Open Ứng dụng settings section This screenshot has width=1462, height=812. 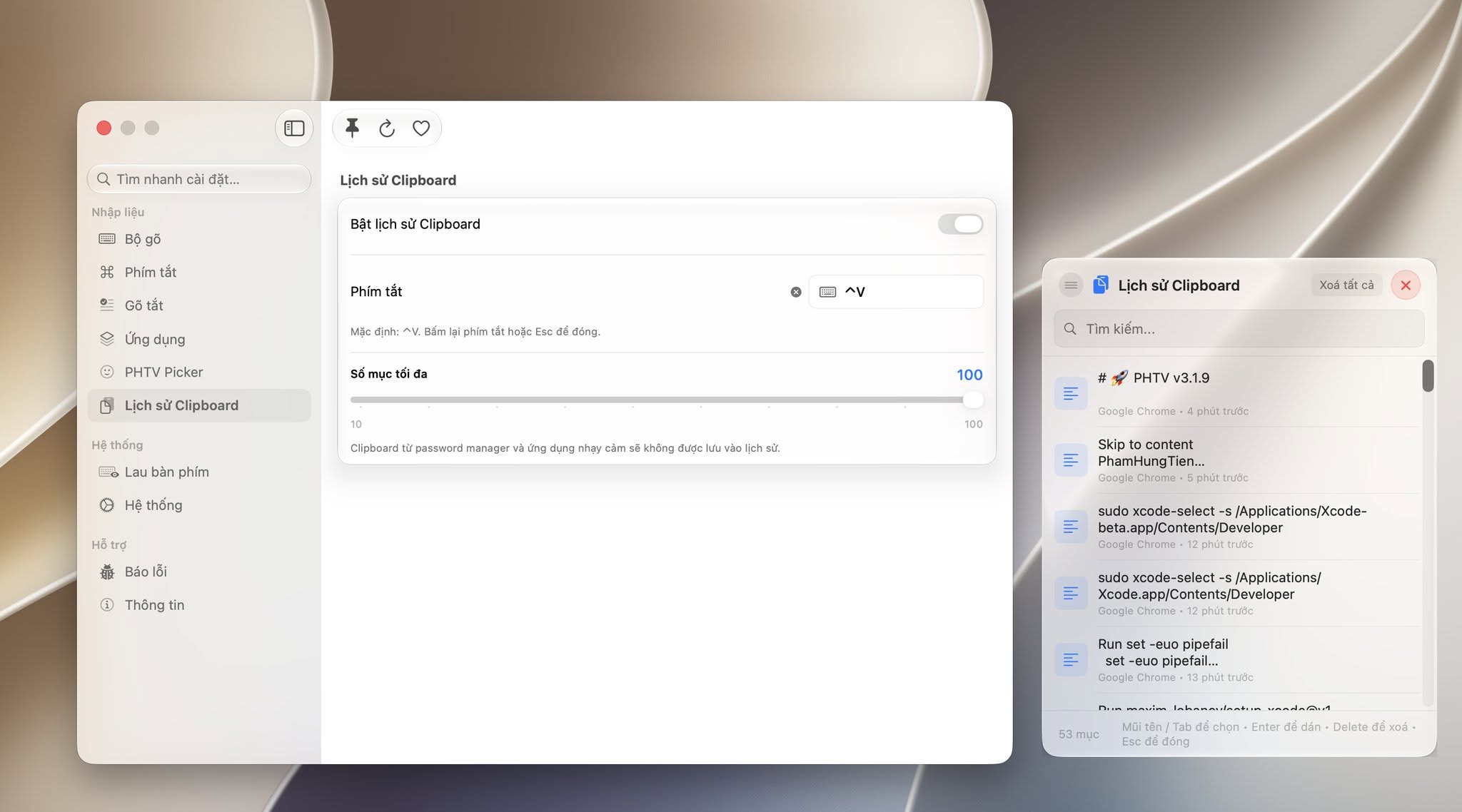point(199,339)
